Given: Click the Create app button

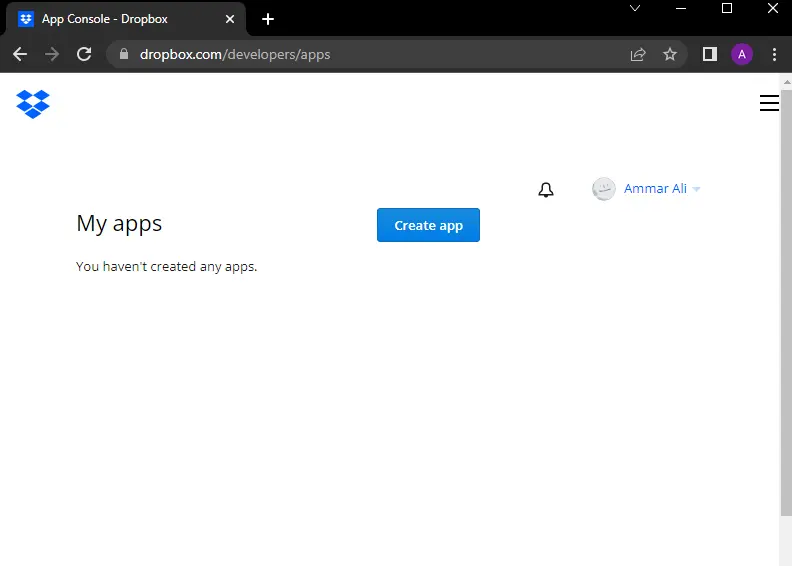Looking at the screenshot, I should tap(428, 225).
